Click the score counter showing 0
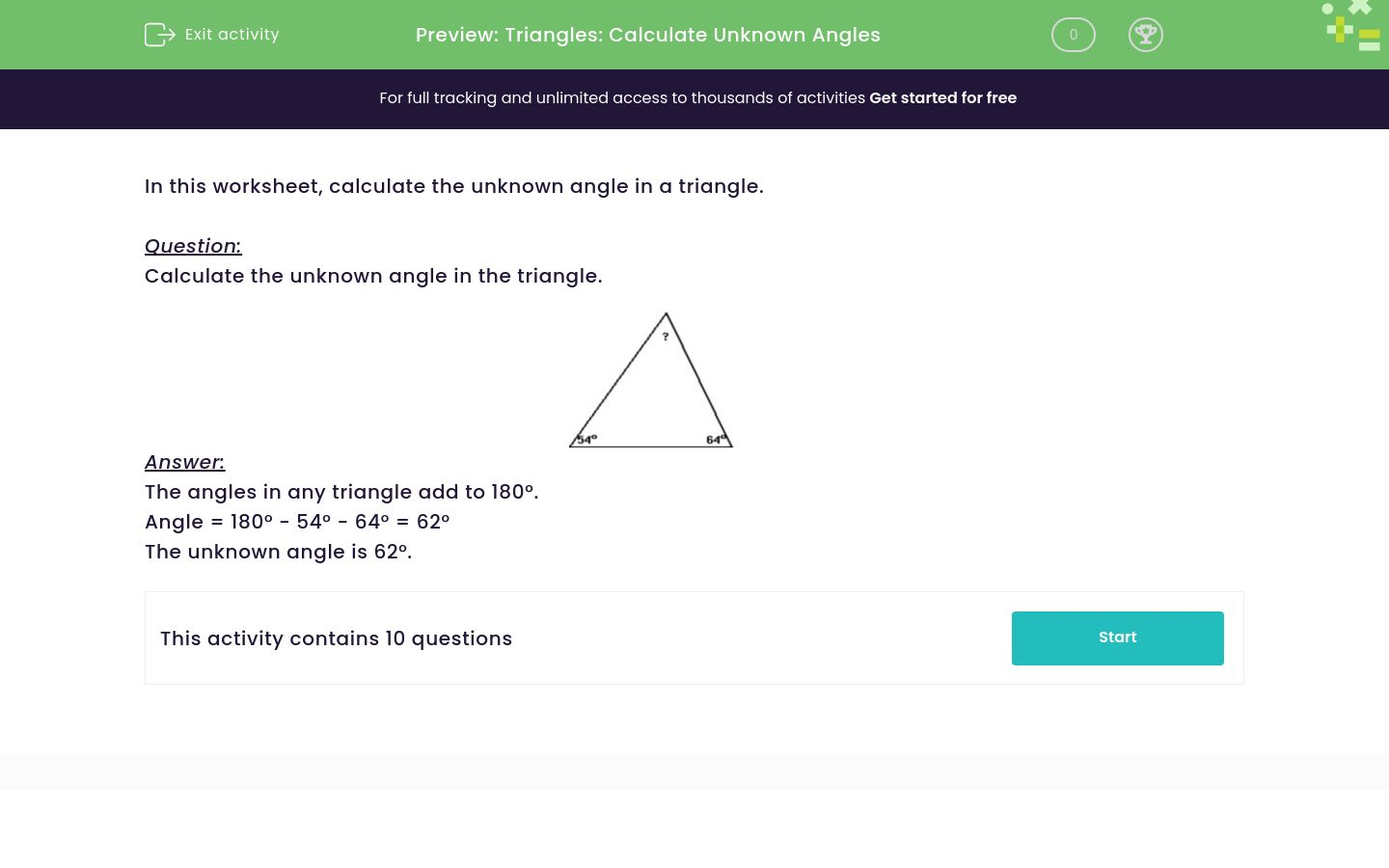 pos(1074,35)
